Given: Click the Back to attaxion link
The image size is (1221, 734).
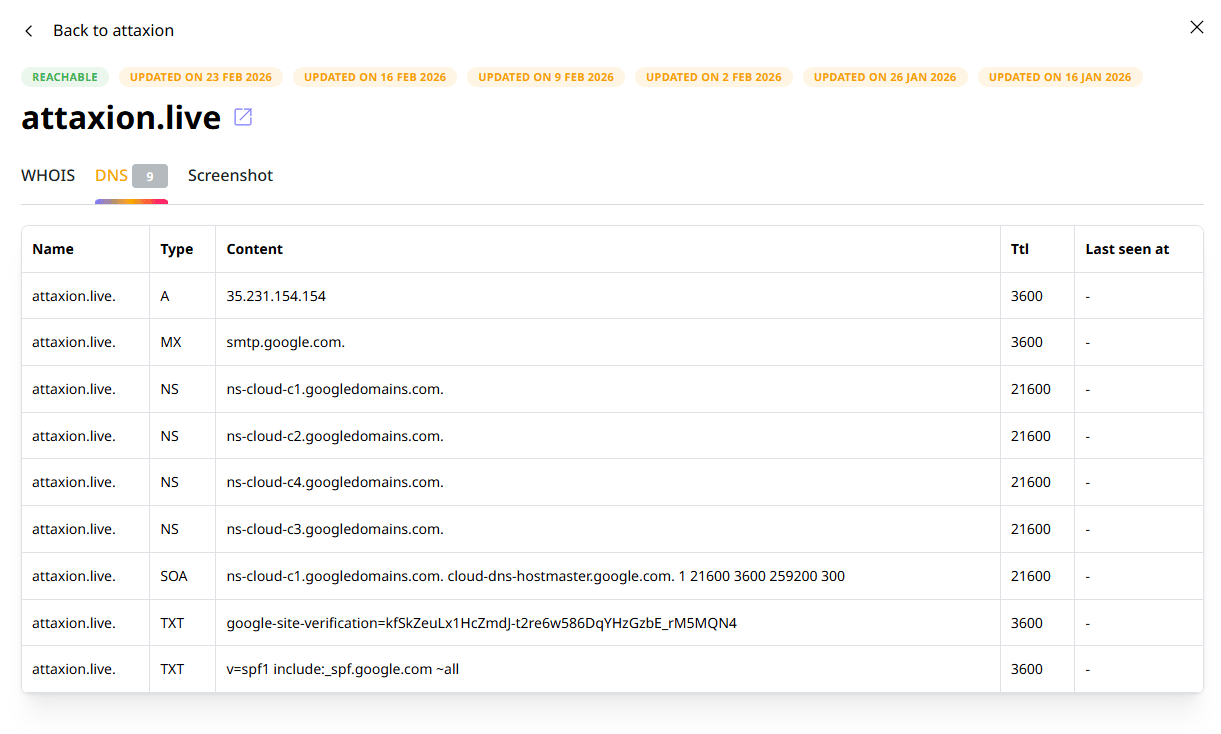Looking at the screenshot, I should pos(113,30).
